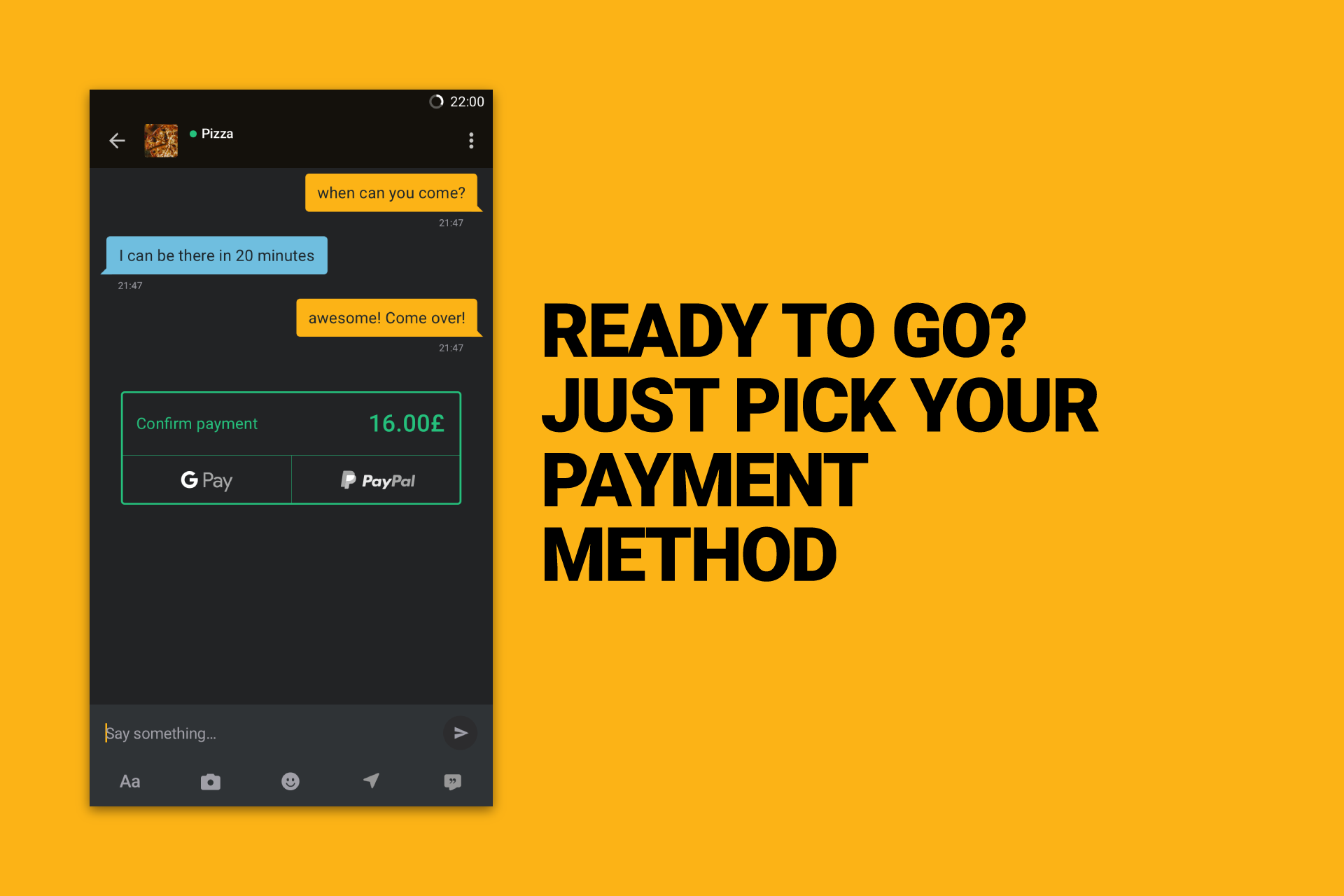The width and height of the screenshot is (1344, 896).
Task: Tap the location/navigation arrow icon
Action: click(369, 781)
